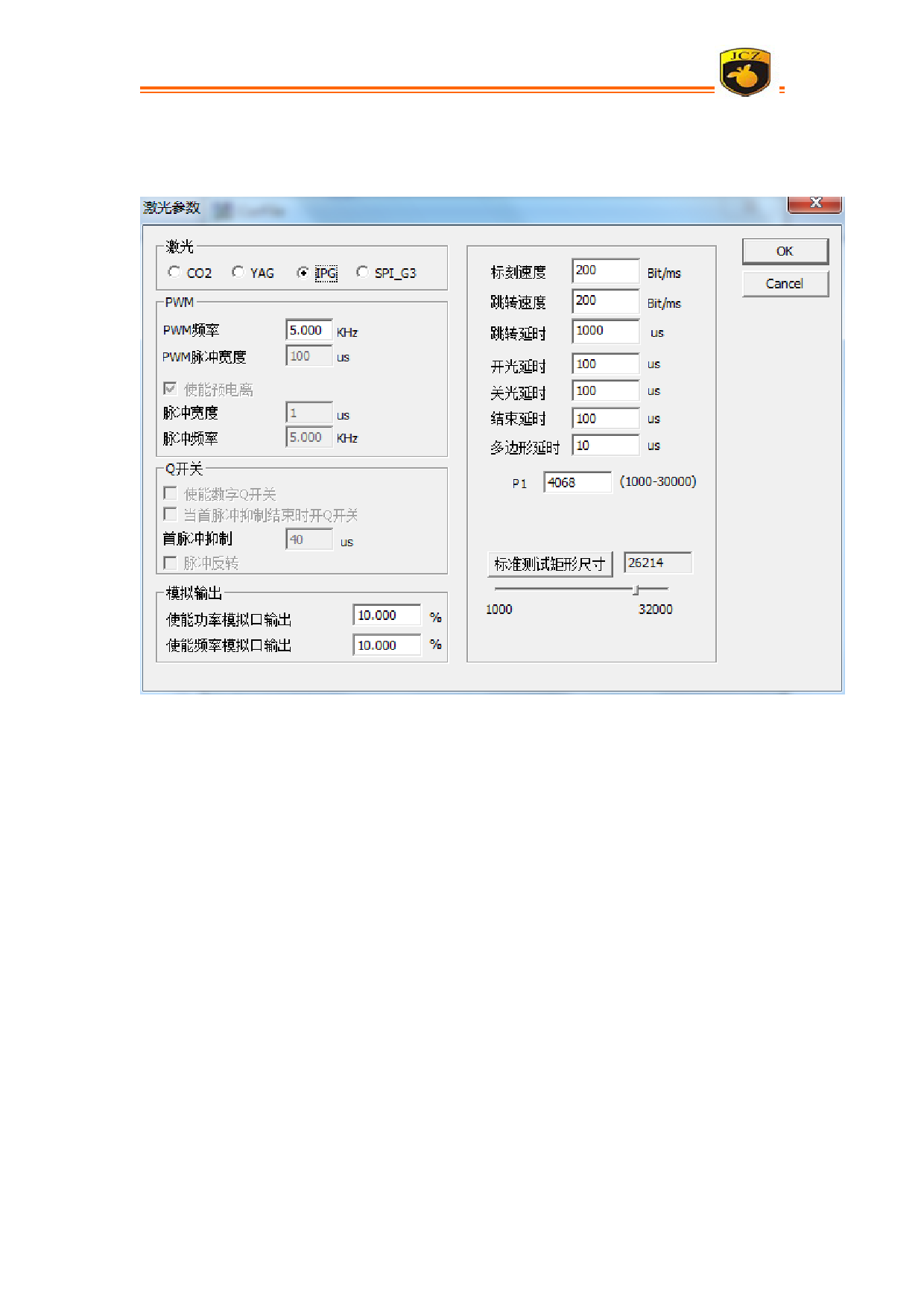Click the 跳转速度 value field
The image size is (924, 1307).
[605, 301]
